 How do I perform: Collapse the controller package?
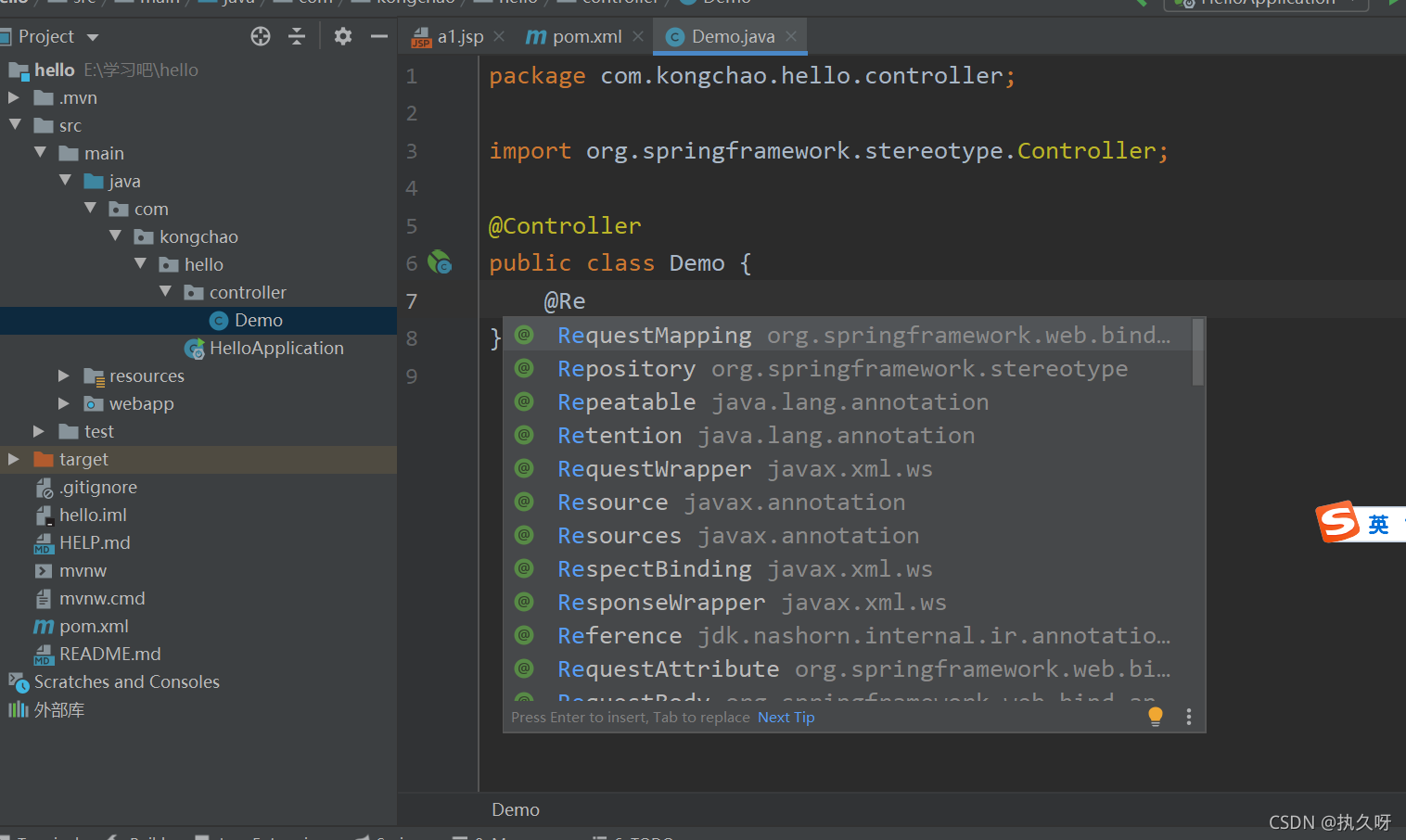pos(165,292)
